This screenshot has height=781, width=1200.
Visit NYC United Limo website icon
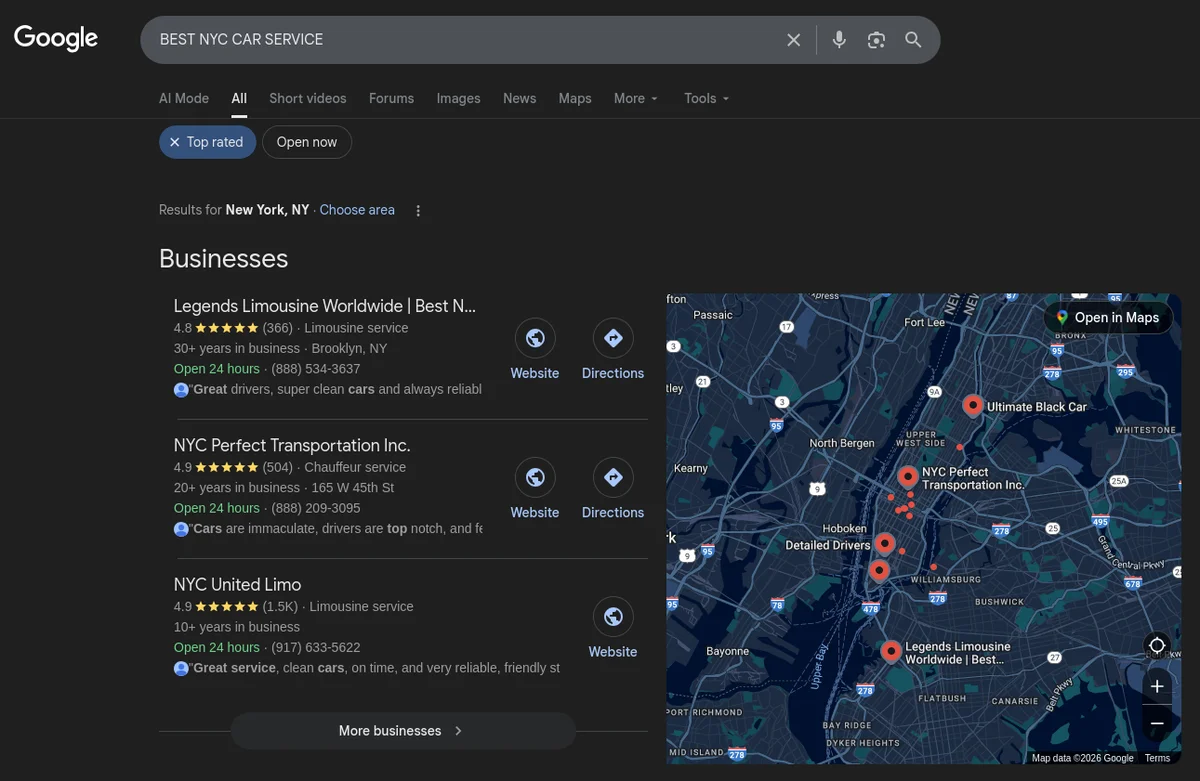click(x=613, y=617)
